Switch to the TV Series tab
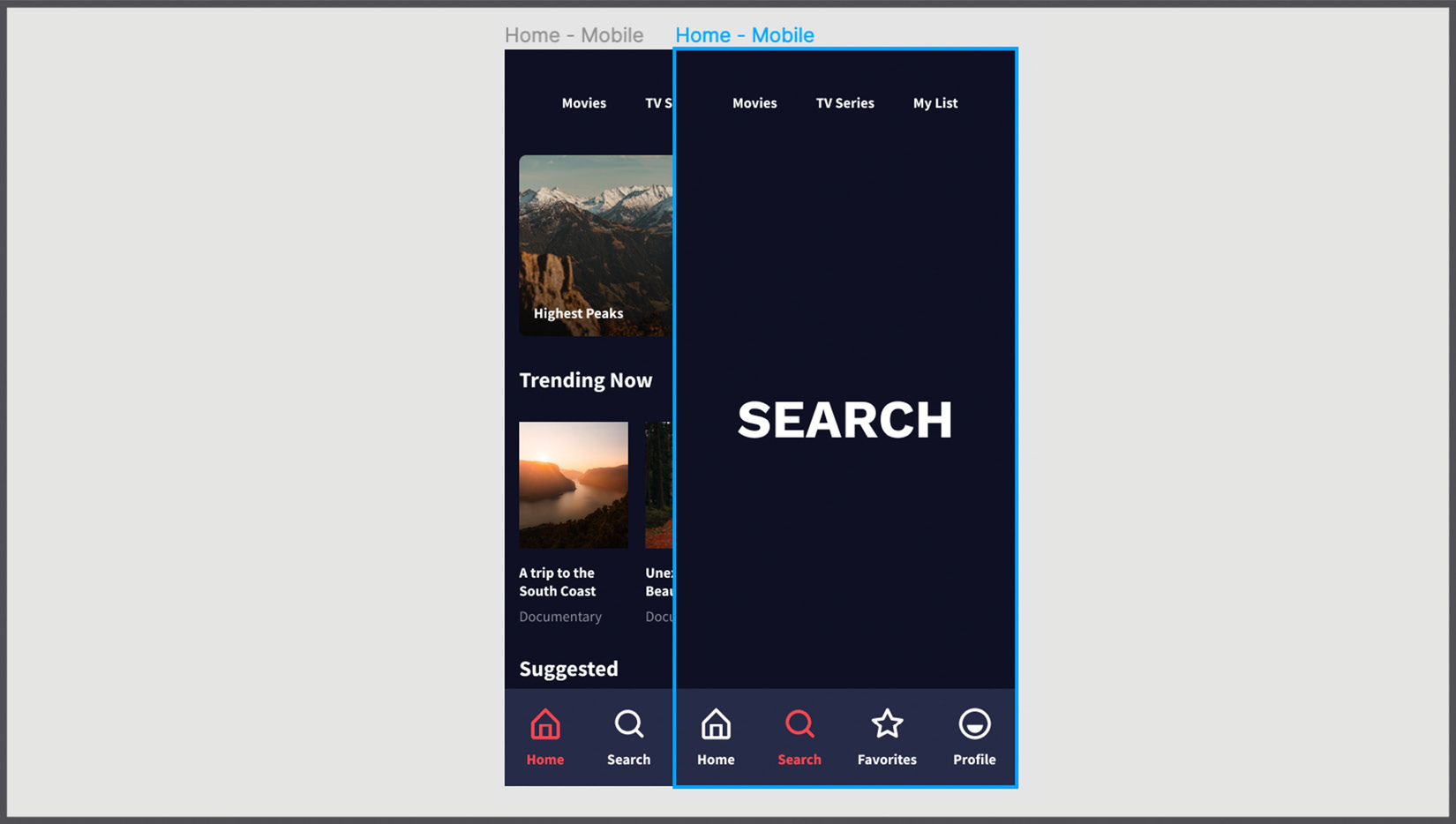This screenshot has width=1456, height=824. coord(844,103)
